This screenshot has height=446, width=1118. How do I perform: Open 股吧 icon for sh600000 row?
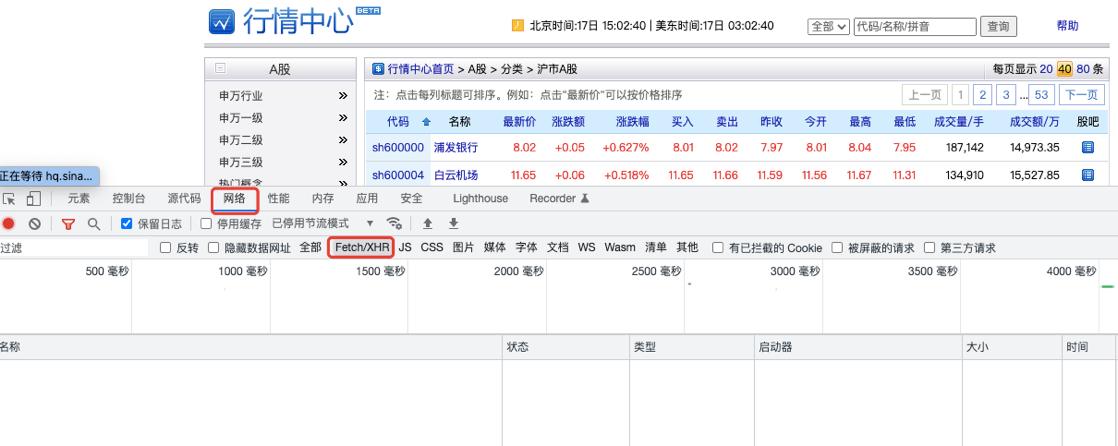(1087, 147)
